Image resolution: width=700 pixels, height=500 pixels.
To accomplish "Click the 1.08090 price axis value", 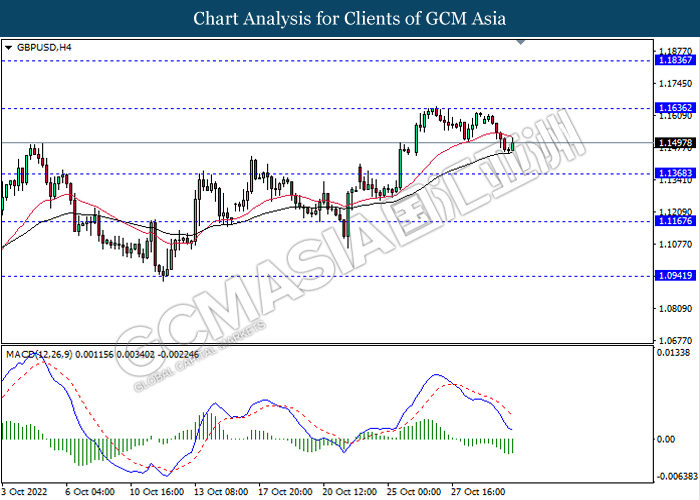I will 675,308.
